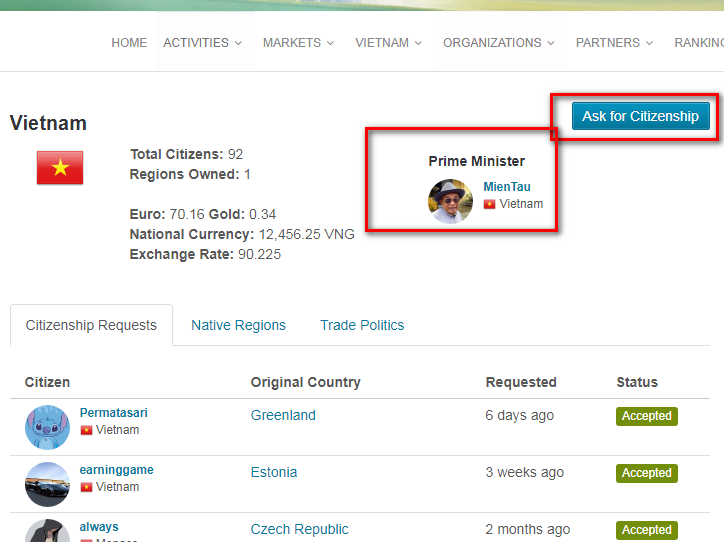The height and width of the screenshot is (542, 724).
Task: Click the small Vietnam flag beside MienTau
Action: coord(490,204)
